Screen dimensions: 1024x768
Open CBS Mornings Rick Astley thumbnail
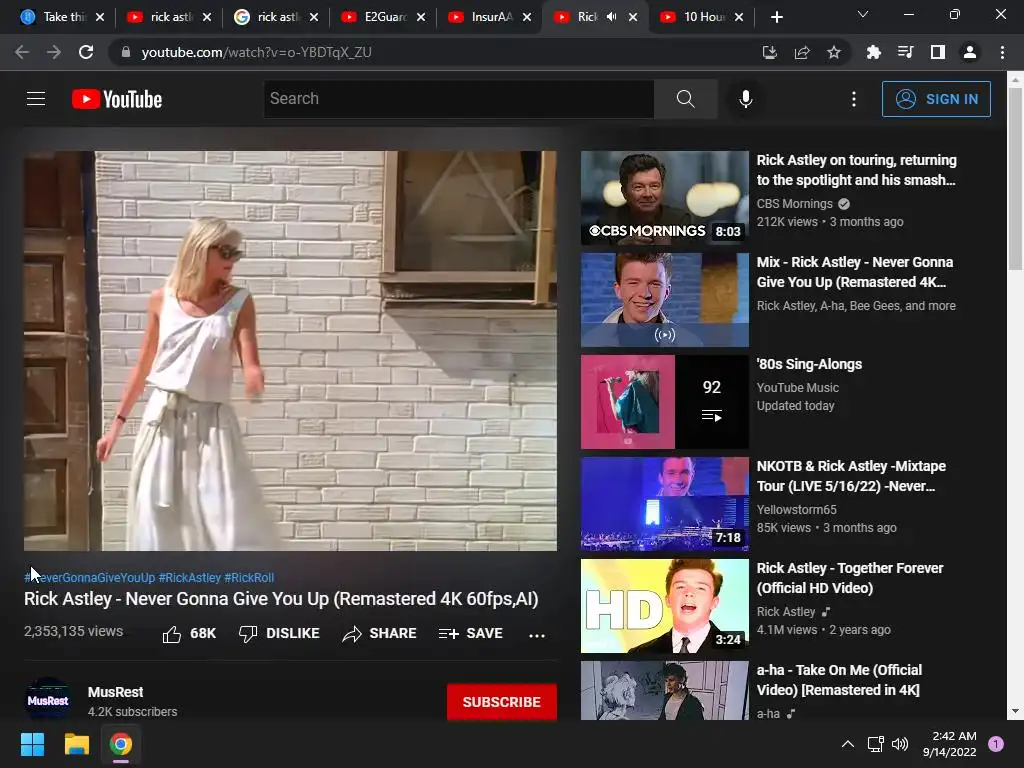665,198
